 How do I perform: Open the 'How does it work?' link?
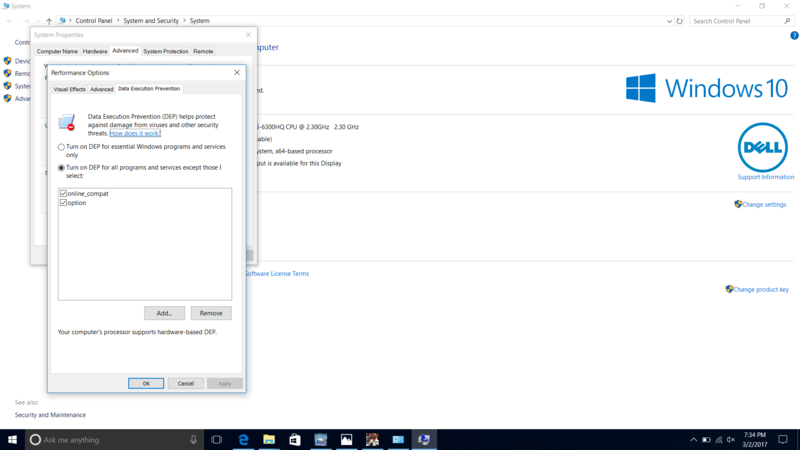click(135, 133)
